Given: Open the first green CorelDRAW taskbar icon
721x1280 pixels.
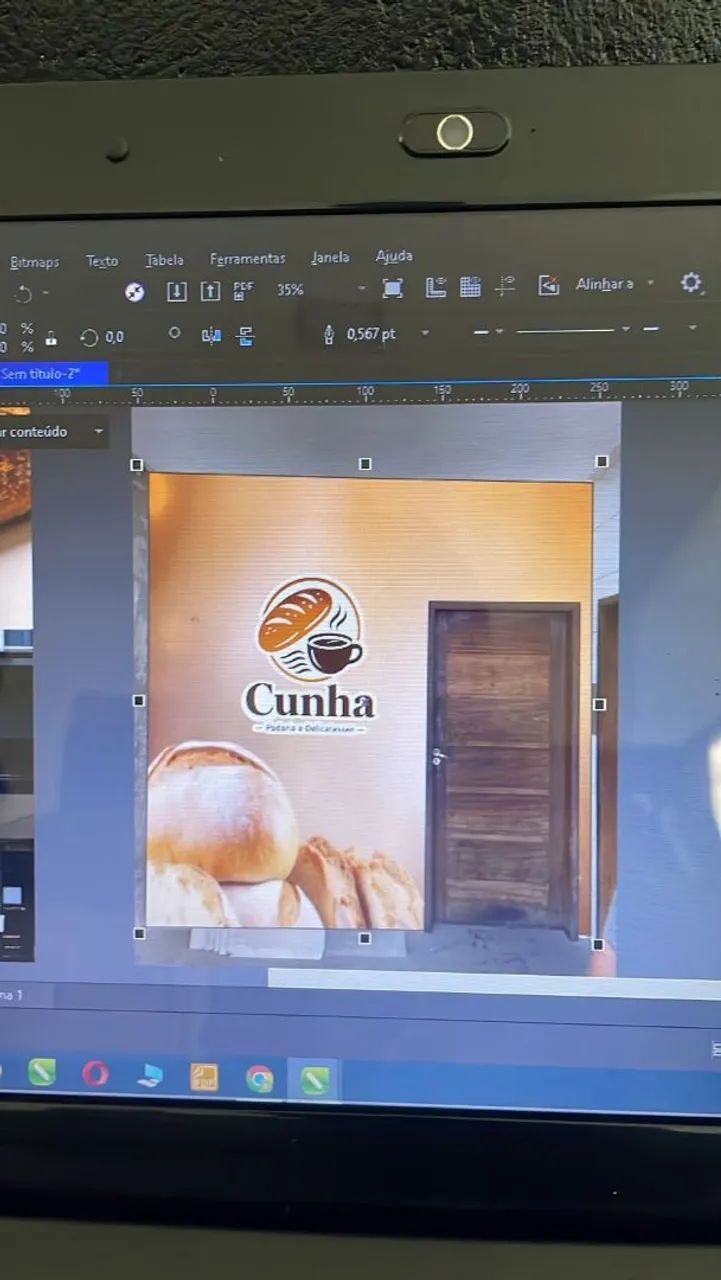Looking at the screenshot, I should (42, 1072).
